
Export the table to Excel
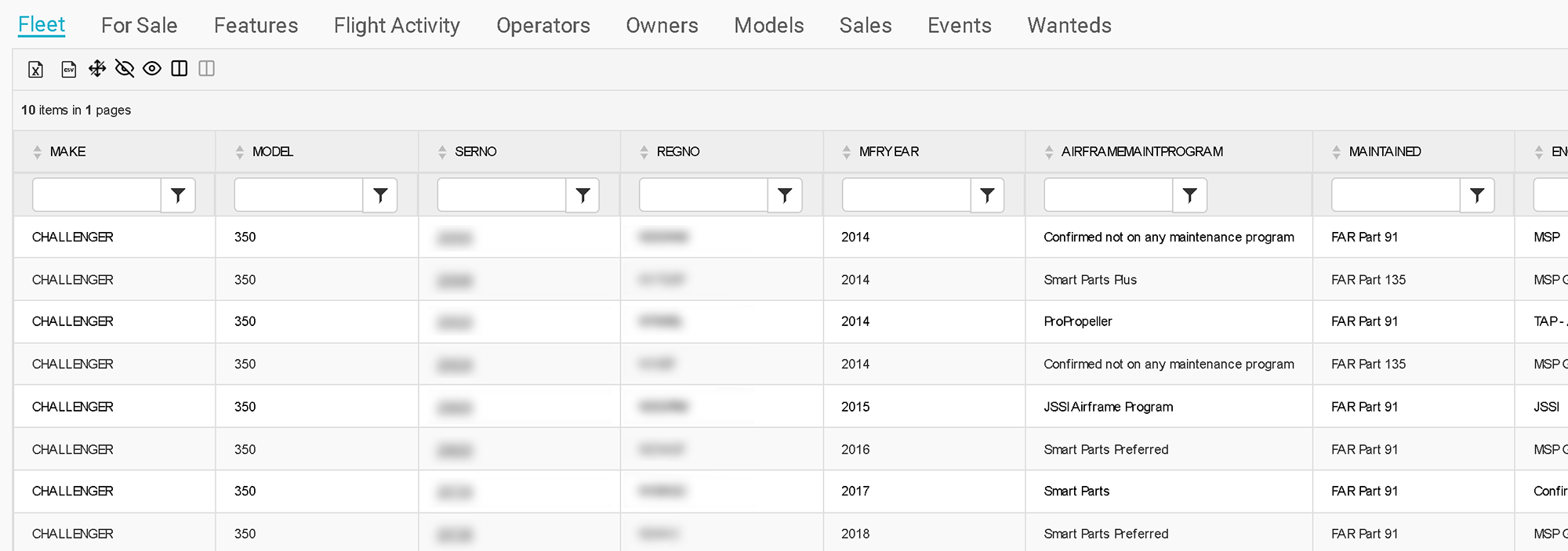coord(36,69)
